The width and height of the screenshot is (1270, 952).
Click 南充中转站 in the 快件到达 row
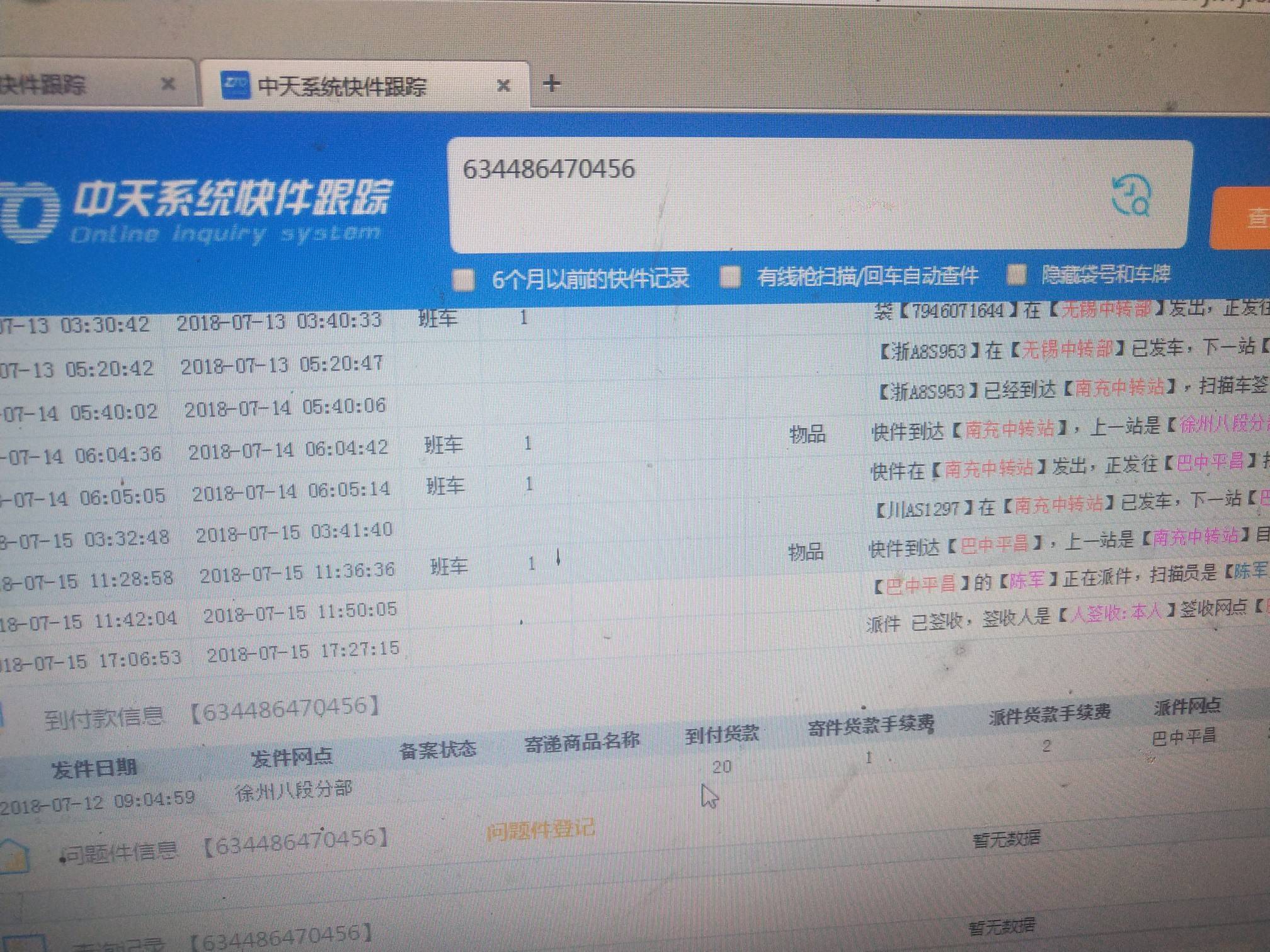tap(1009, 429)
